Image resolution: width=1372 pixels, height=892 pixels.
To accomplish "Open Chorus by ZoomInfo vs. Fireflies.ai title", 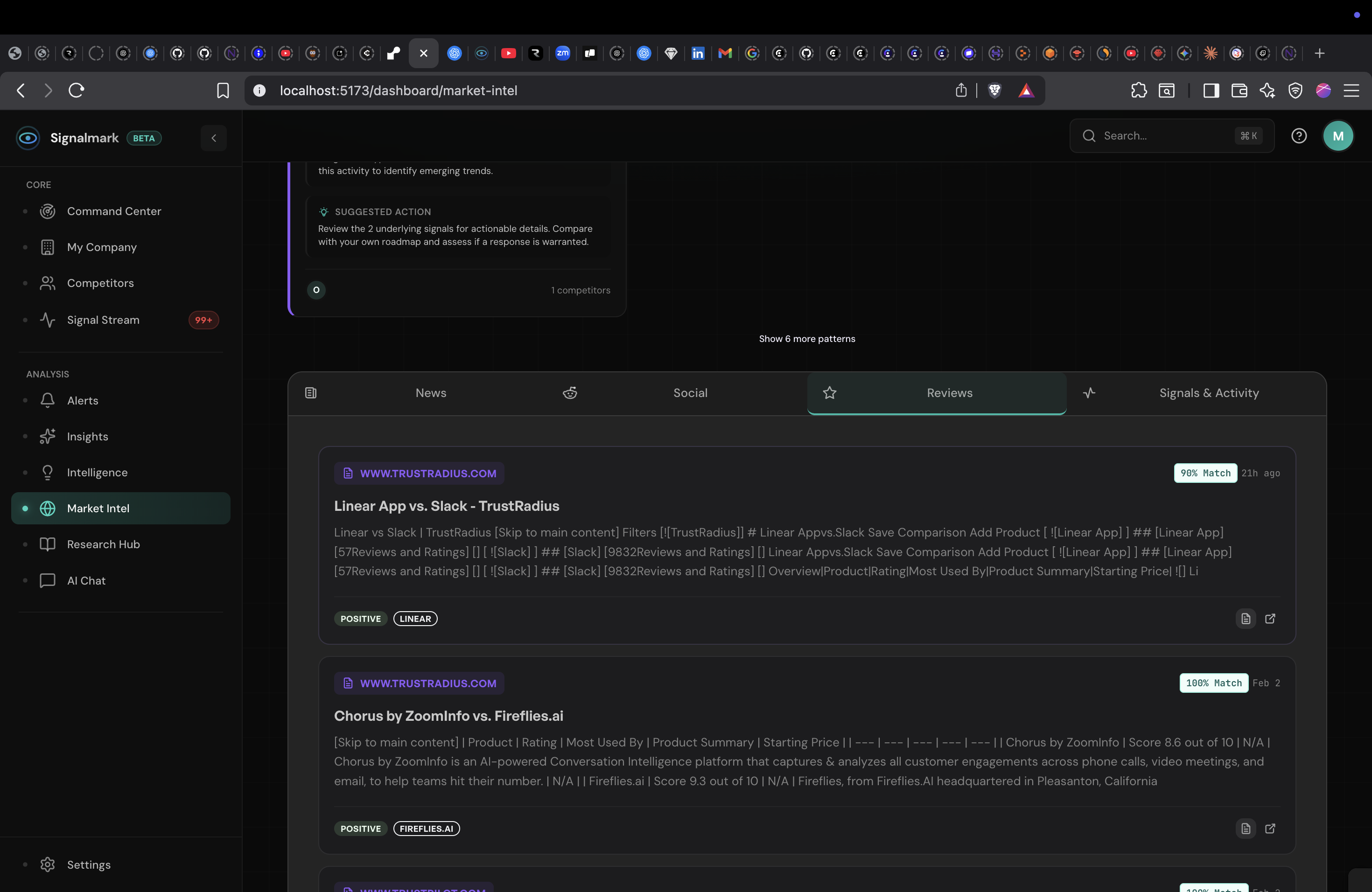I will [x=448, y=716].
